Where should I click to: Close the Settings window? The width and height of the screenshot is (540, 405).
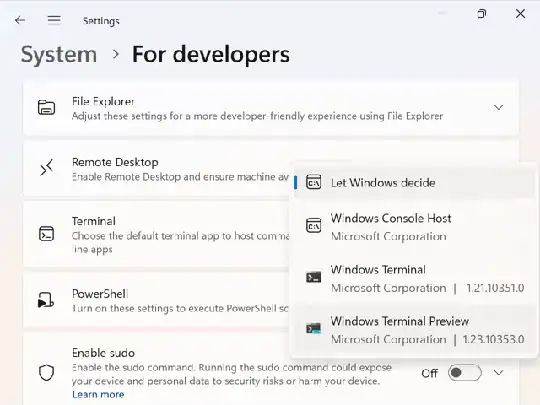[520, 14]
